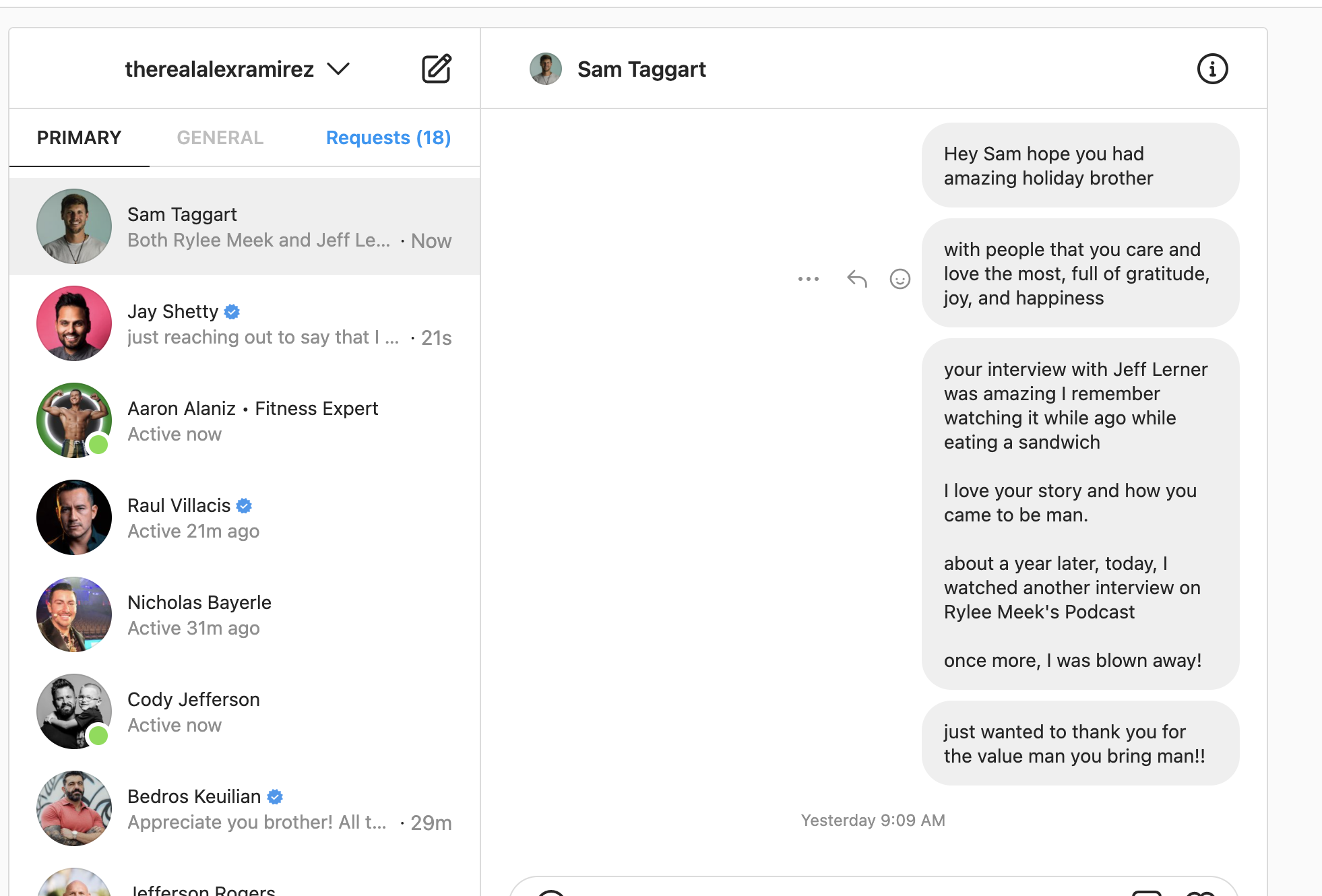The height and width of the screenshot is (896, 1322).
Task: Open the three-dots message options
Action: point(808,278)
